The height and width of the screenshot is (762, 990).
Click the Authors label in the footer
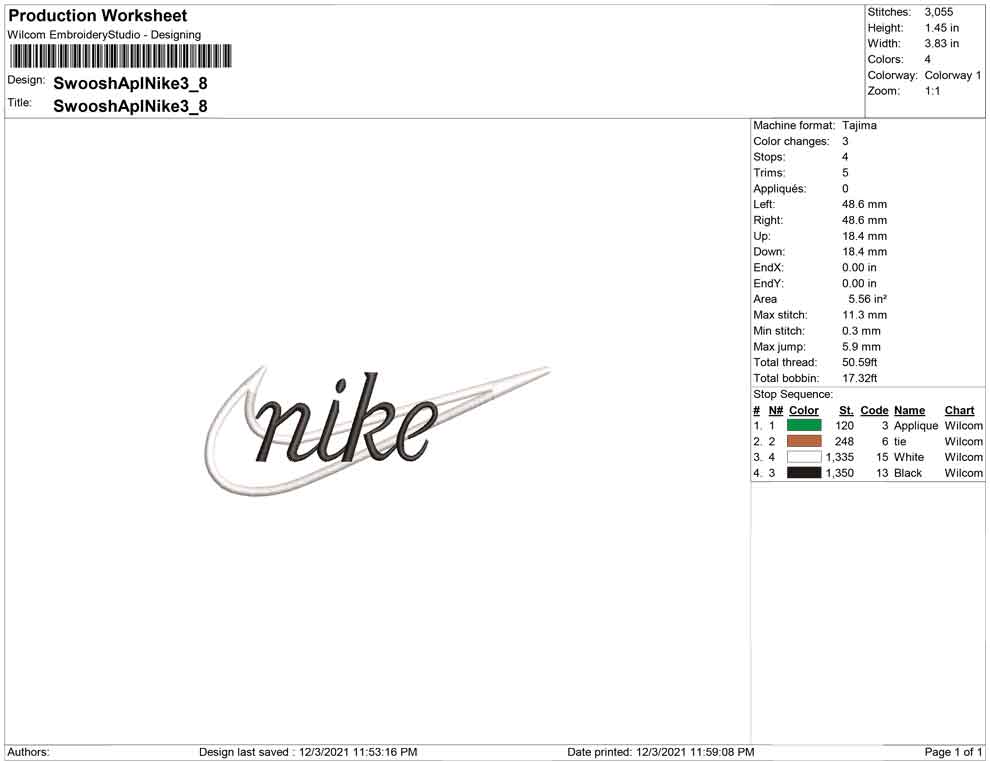28,752
